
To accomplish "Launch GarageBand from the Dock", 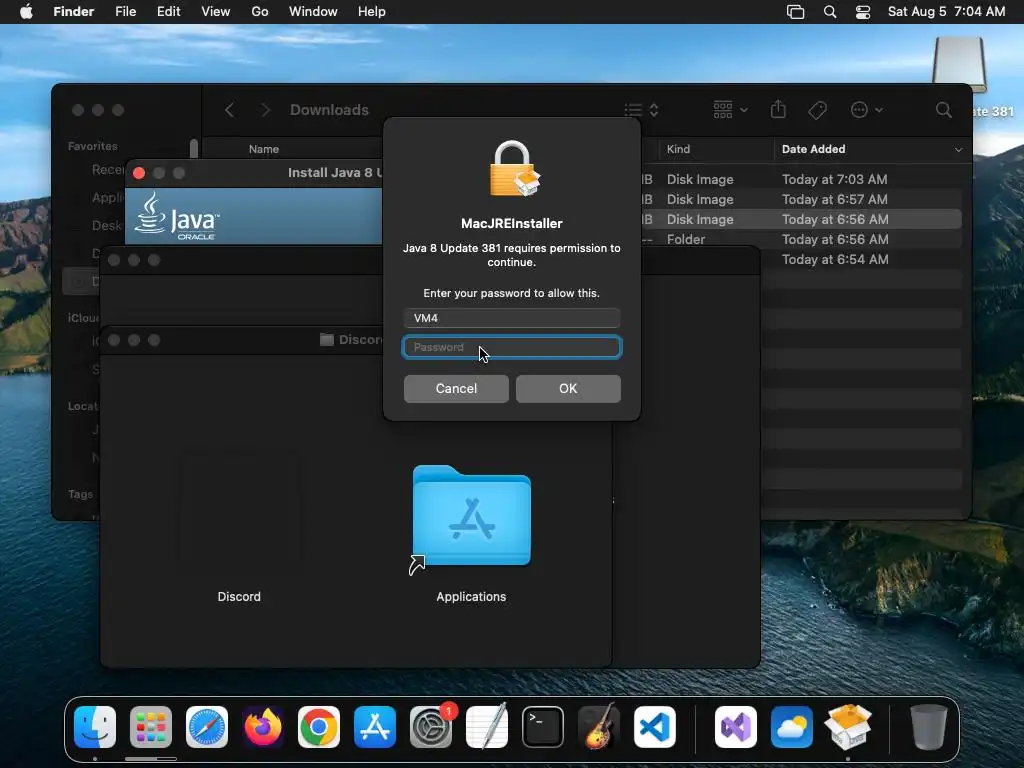I will 599,727.
